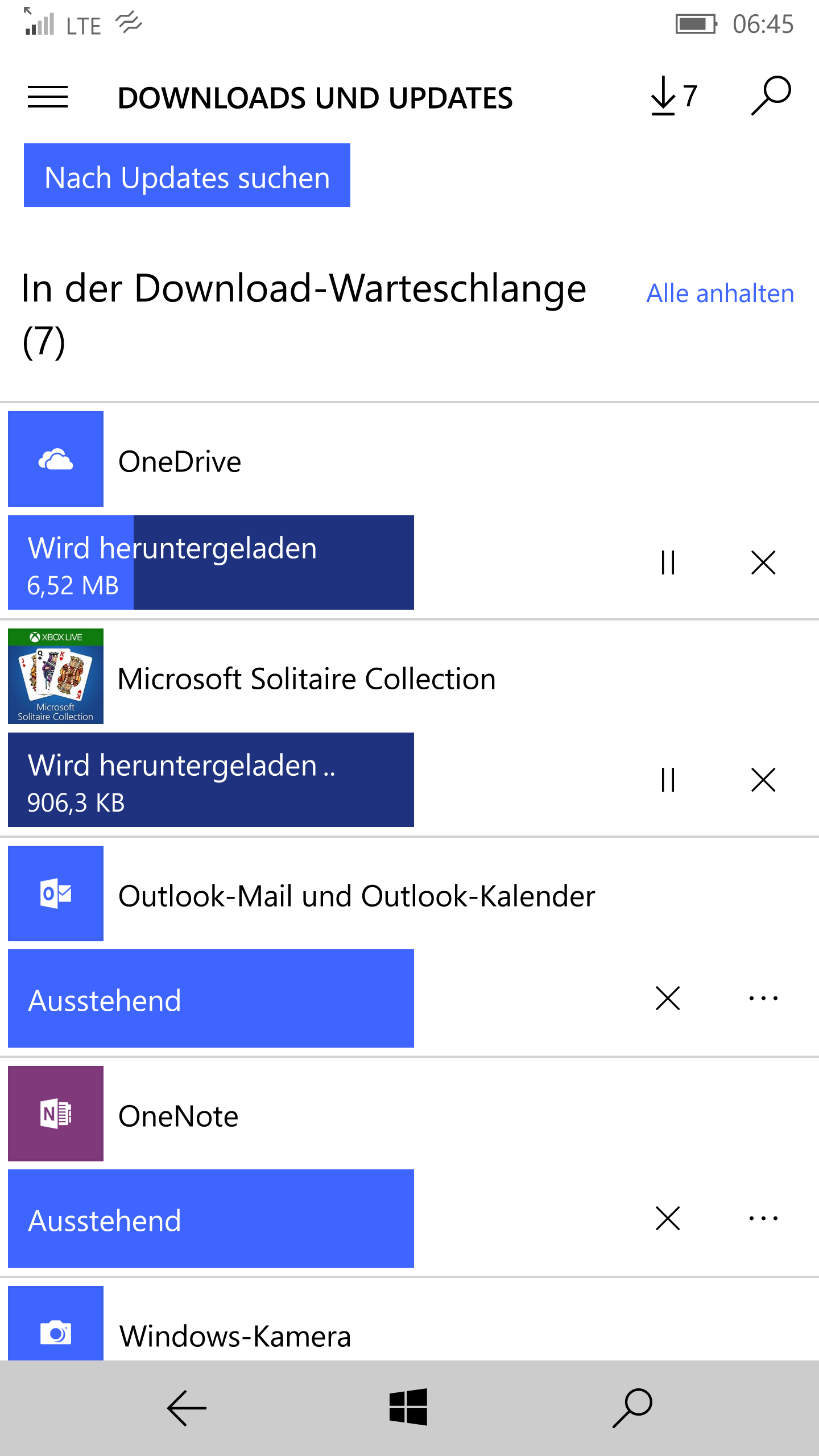The image size is (819, 1456).
Task: Select Outlook-Mail und Outlook-Kalender title
Action: [x=357, y=896]
